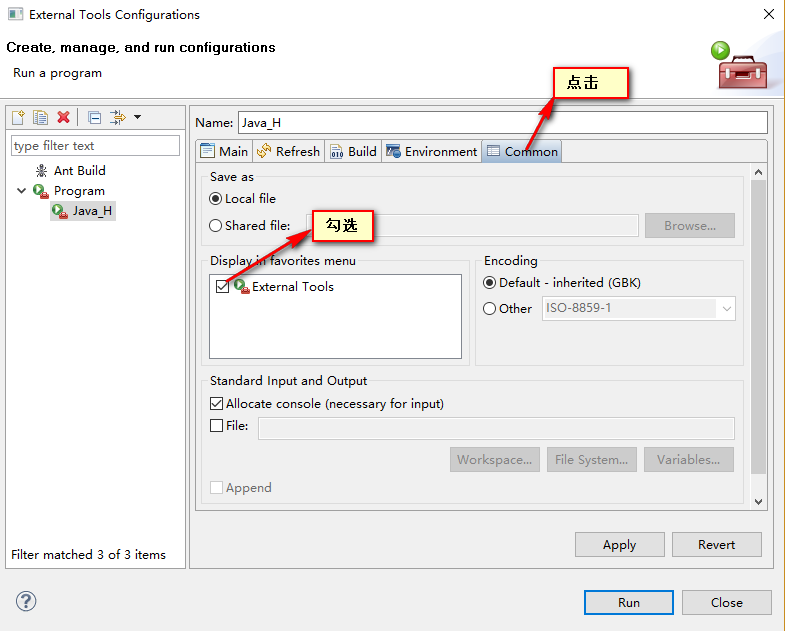Select Ant Build configuration type

pos(80,171)
